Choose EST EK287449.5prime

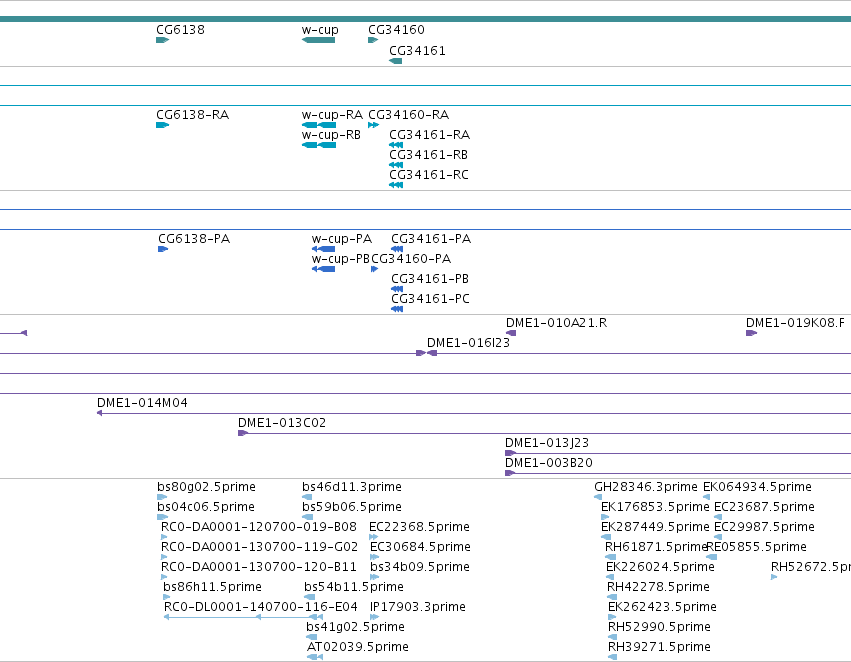(x=655, y=527)
